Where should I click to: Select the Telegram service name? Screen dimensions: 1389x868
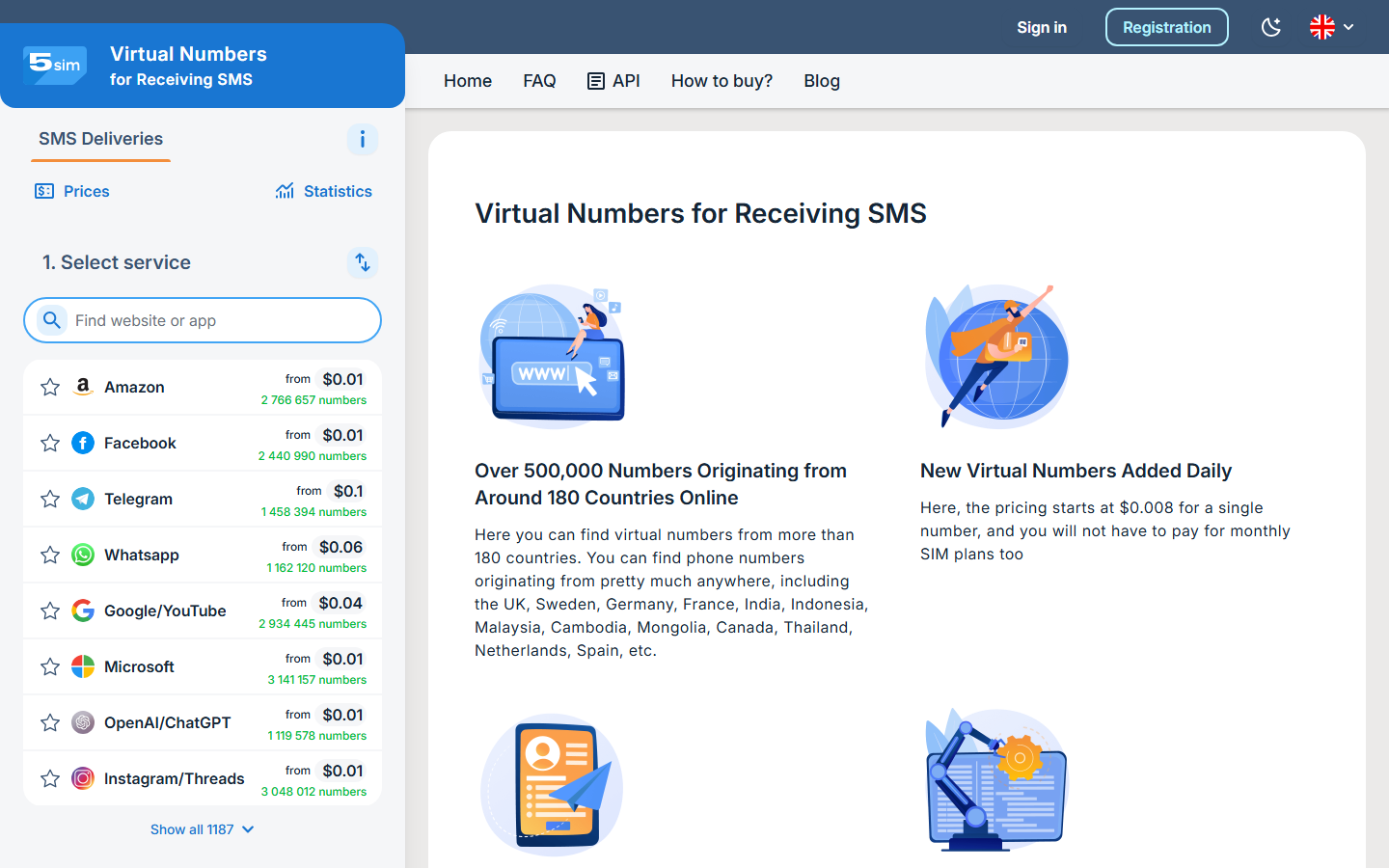[x=138, y=499]
